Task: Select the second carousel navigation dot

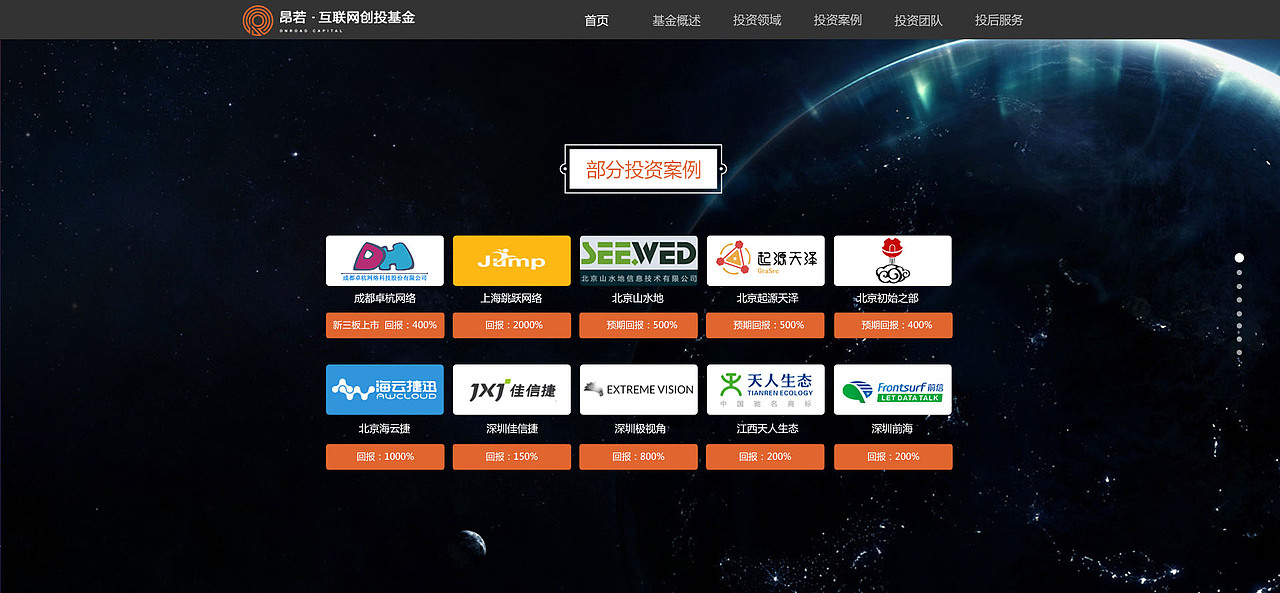Action: (x=1239, y=272)
